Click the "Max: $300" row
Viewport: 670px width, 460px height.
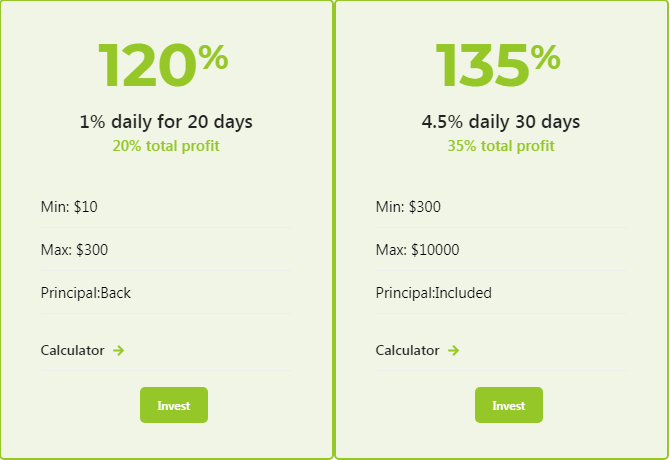coord(166,249)
